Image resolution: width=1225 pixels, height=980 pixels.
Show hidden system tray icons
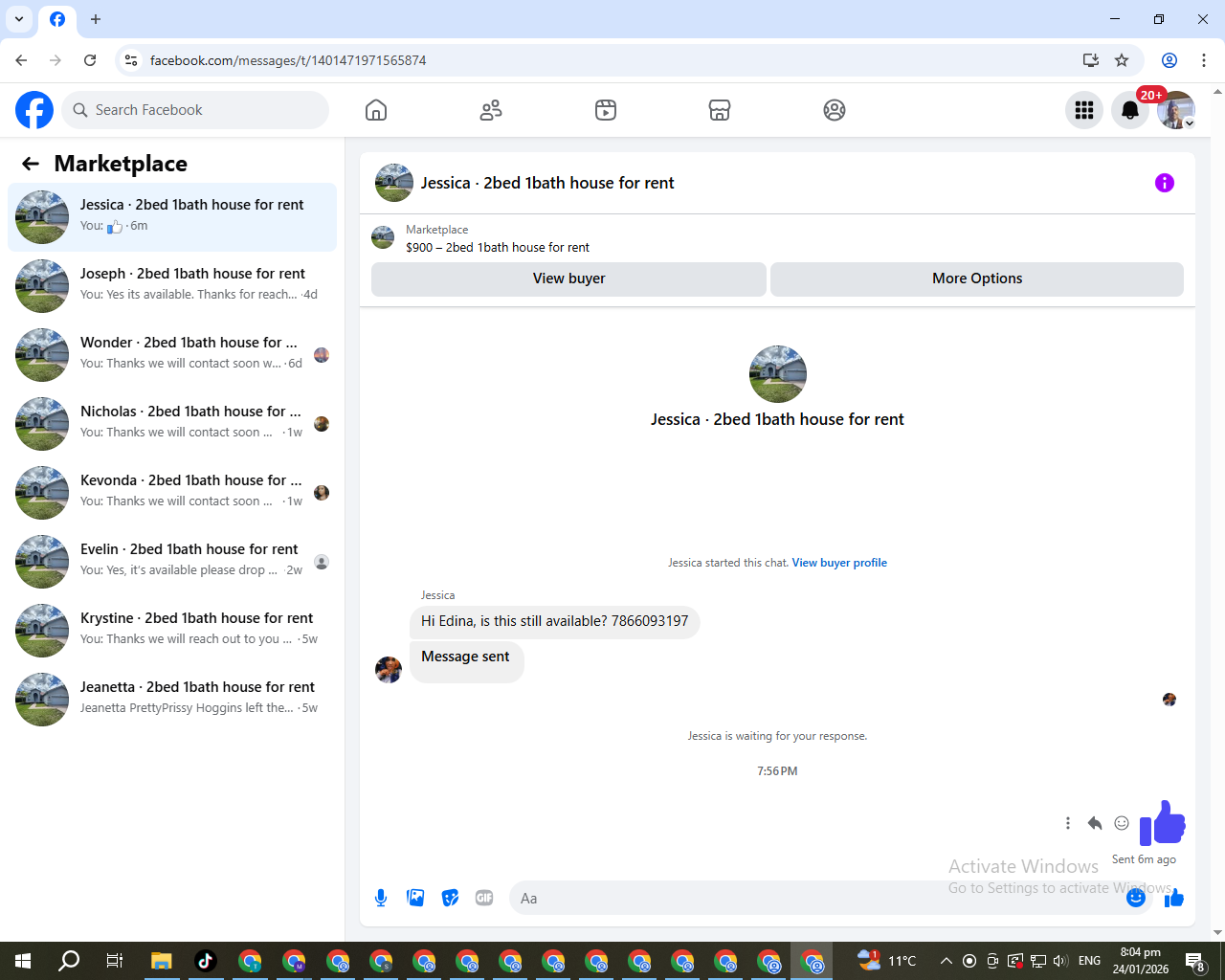point(947,961)
